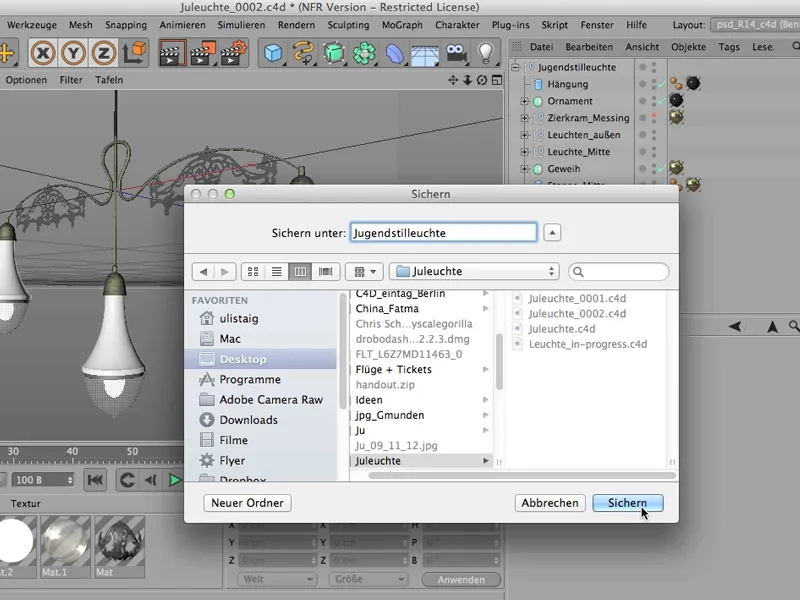The height and width of the screenshot is (600, 800).
Task: Add a floor environment object icon
Action: (425, 53)
